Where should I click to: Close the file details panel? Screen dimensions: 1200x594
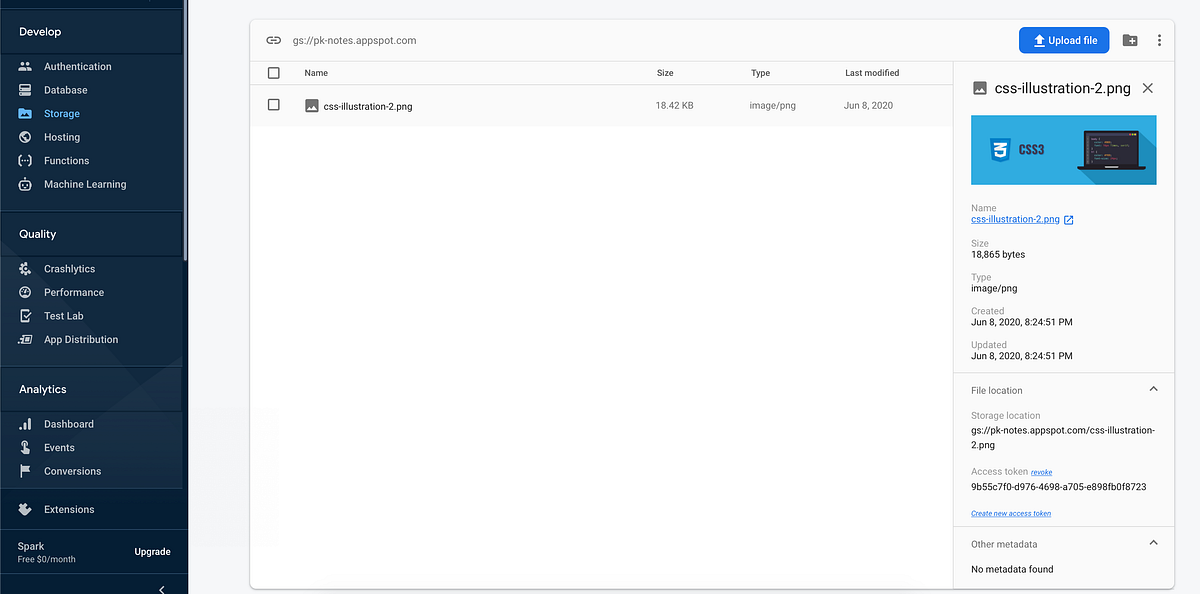[1147, 88]
